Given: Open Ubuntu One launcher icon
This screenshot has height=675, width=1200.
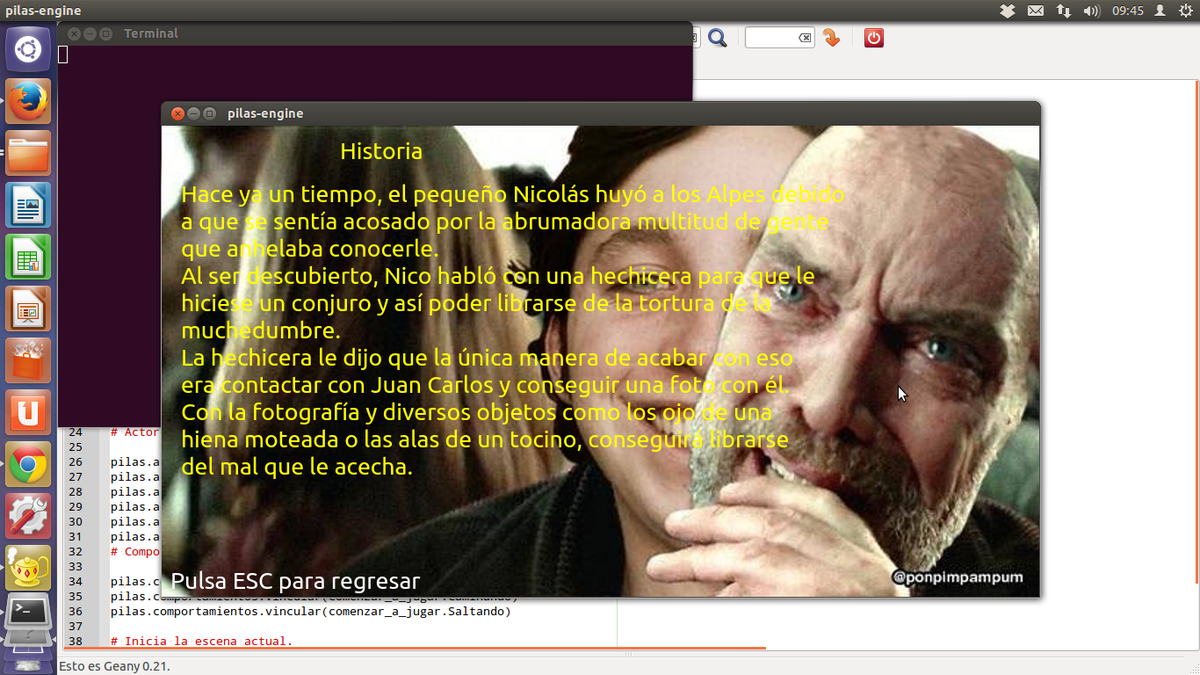Looking at the screenshot, I should [28, 413].
